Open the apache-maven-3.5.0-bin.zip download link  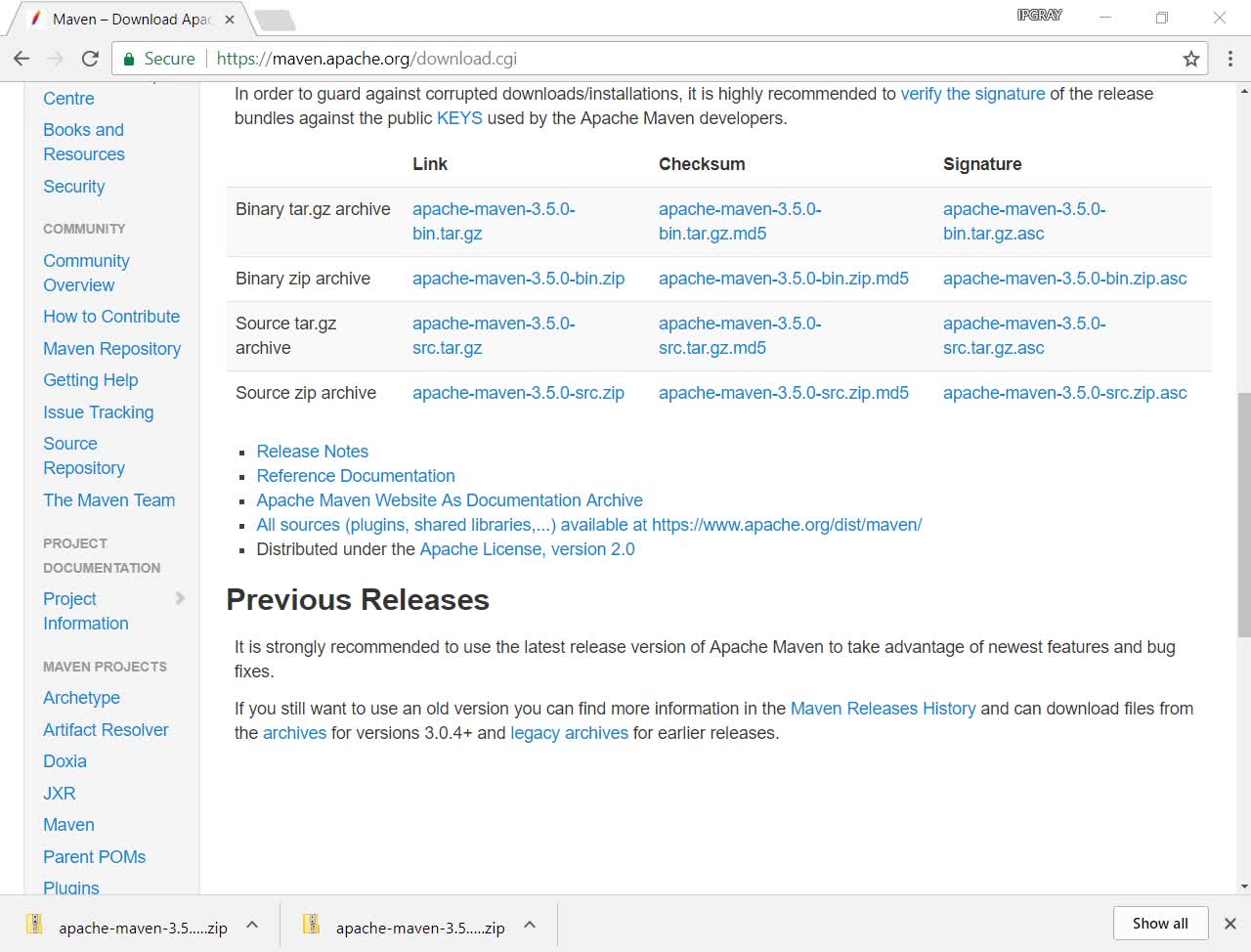click(519, 278)
